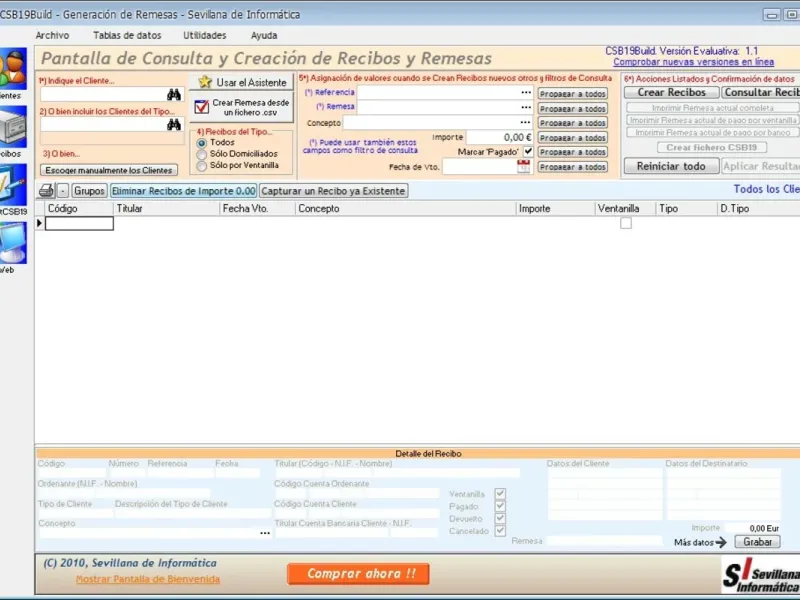Toggle Pagado checkbox in Detalle del Recibo

pyautogui.click(x=500, y=506)
